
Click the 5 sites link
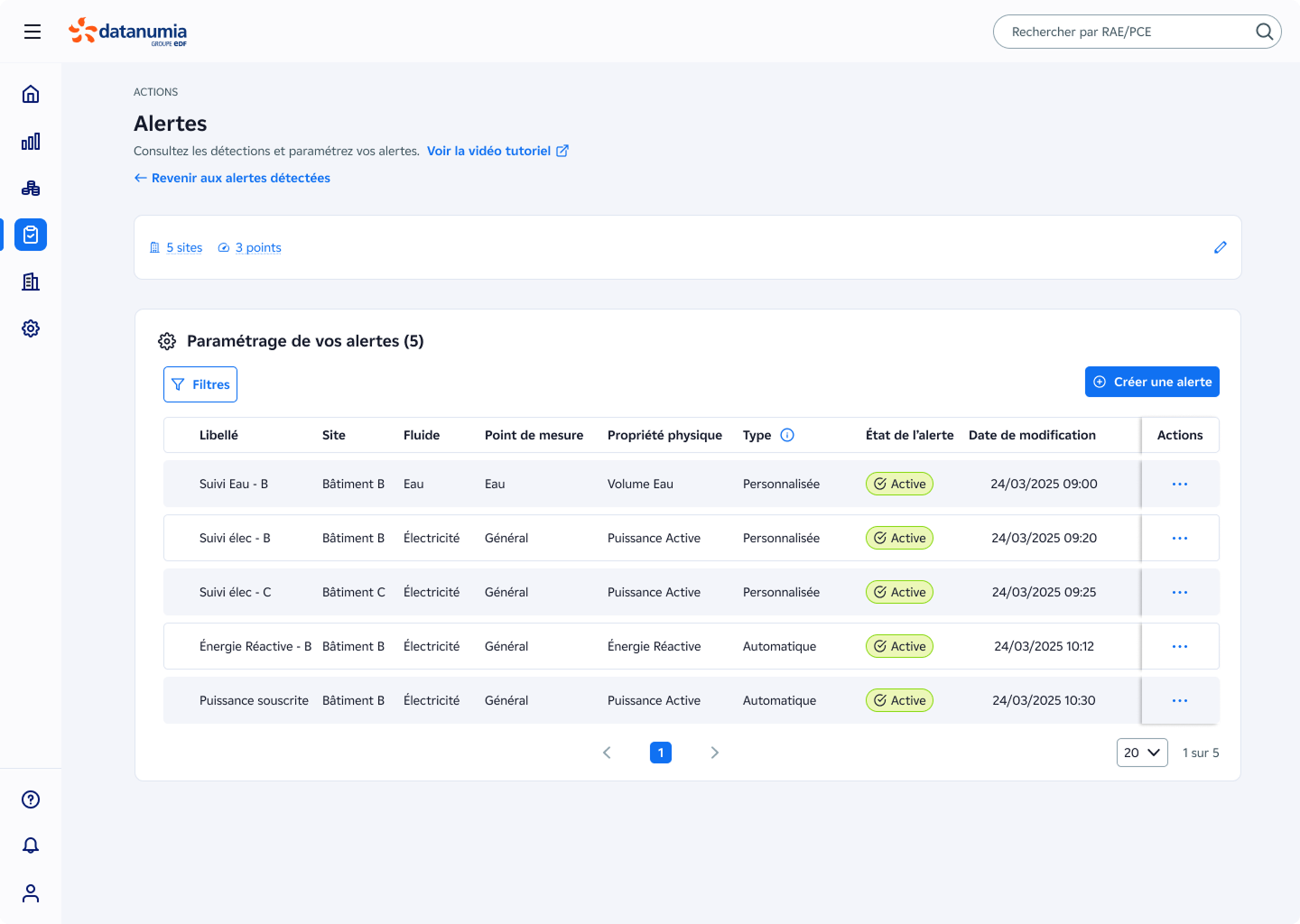[x=184, y=247]
